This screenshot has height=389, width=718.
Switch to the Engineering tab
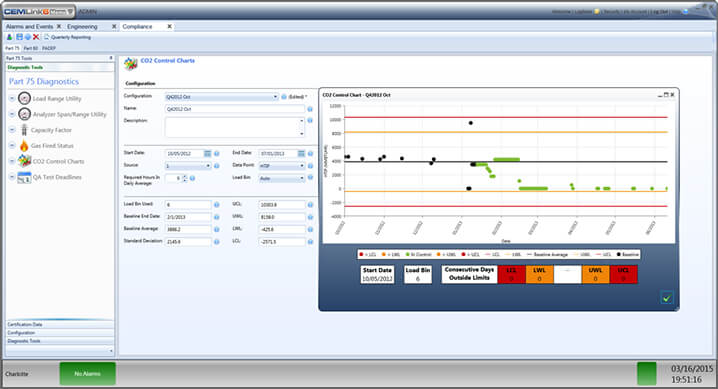tap(82, 27)
